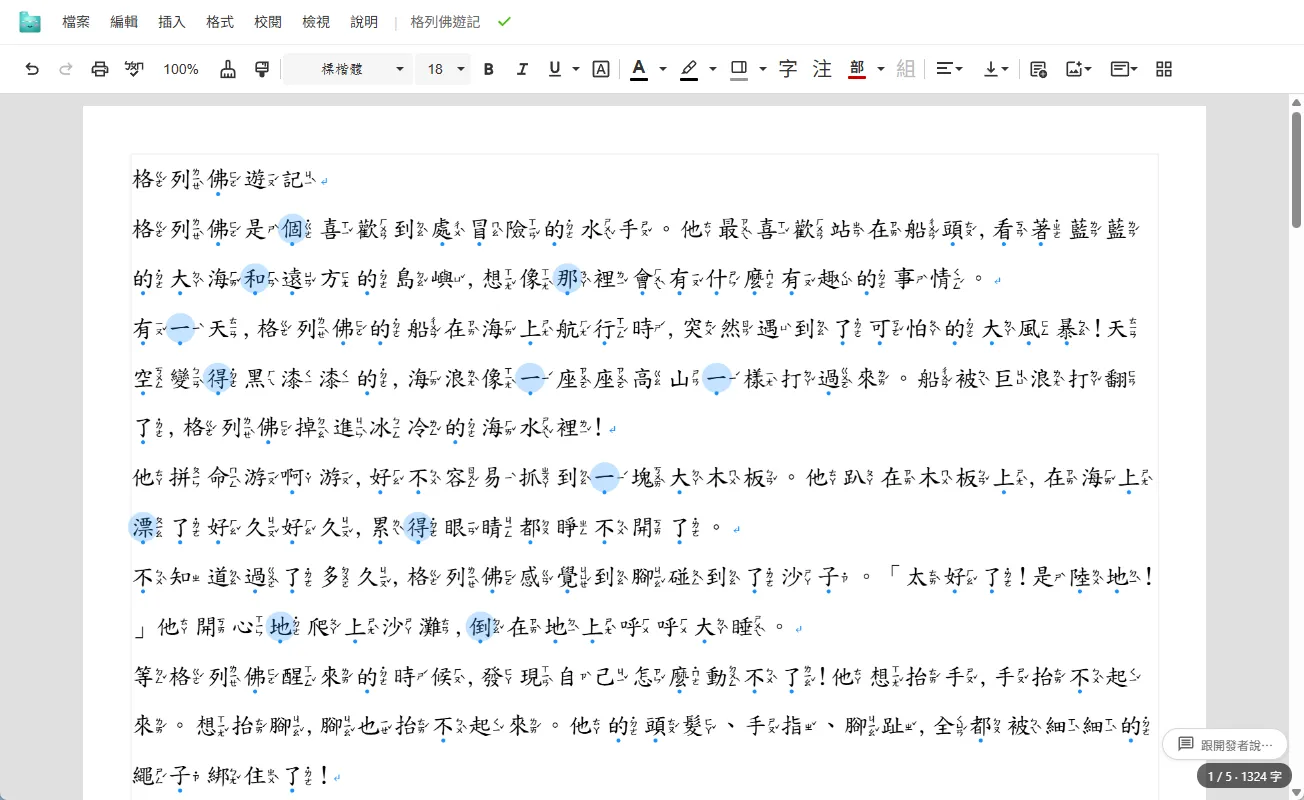Click the redo arrow icon

[66, 69]
